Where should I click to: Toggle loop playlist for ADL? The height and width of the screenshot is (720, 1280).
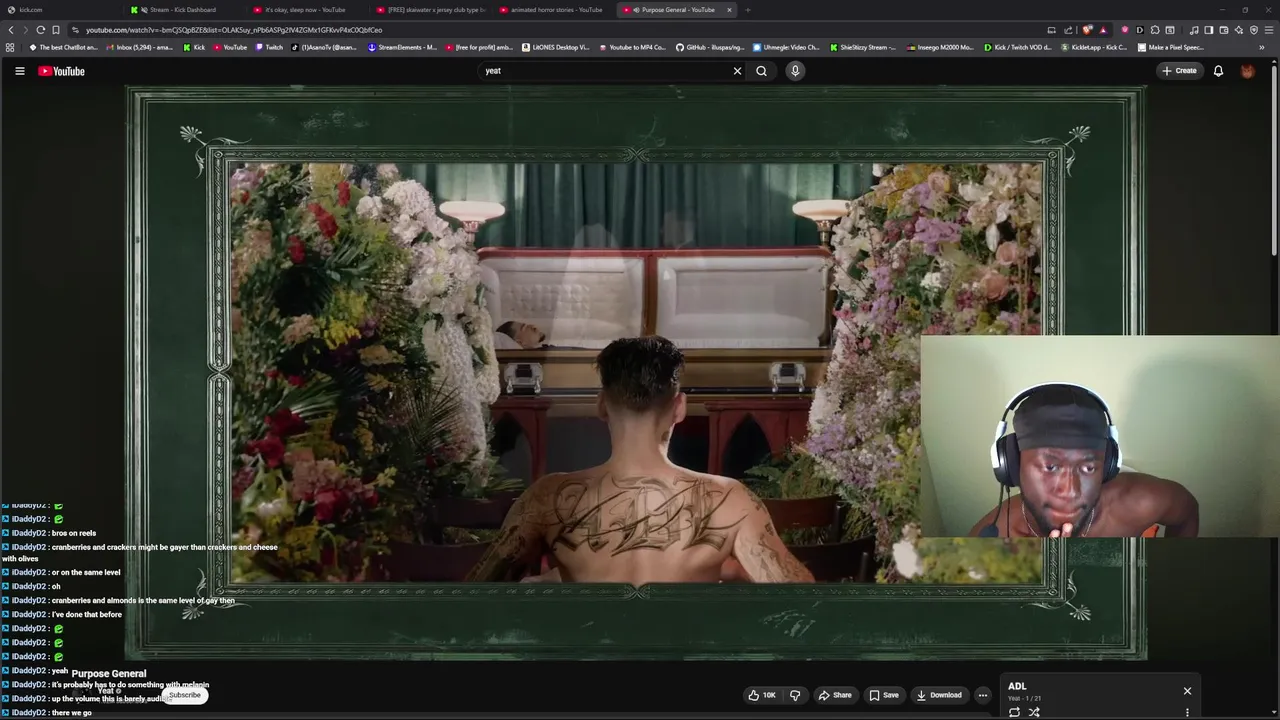pyautogui.click(x=1014, y=712)
